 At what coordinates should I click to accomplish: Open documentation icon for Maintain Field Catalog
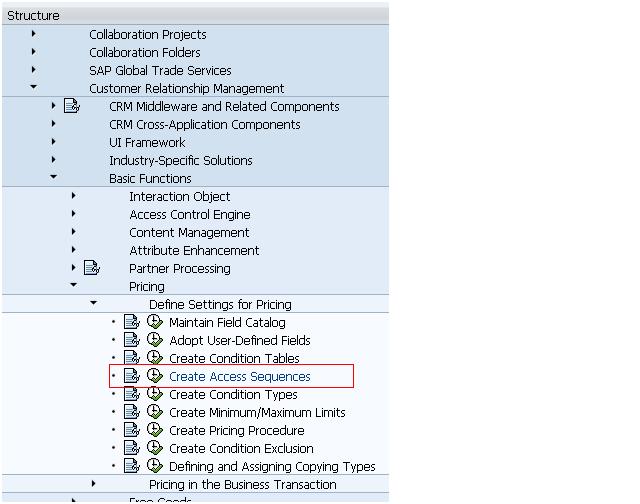pyautogui.click(x=132, y=322)
